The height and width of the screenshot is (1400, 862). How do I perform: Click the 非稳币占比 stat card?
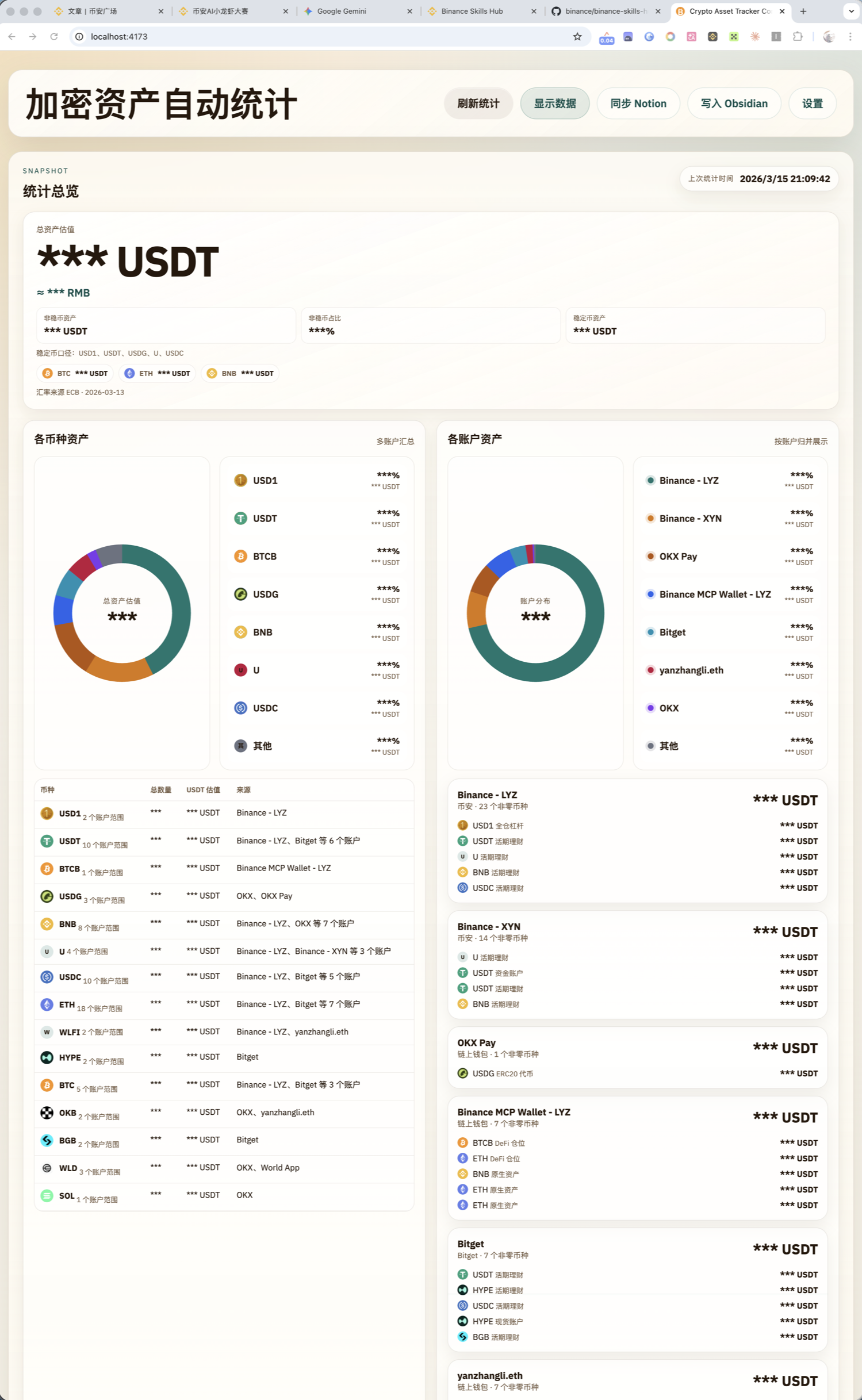coord(431,325)
